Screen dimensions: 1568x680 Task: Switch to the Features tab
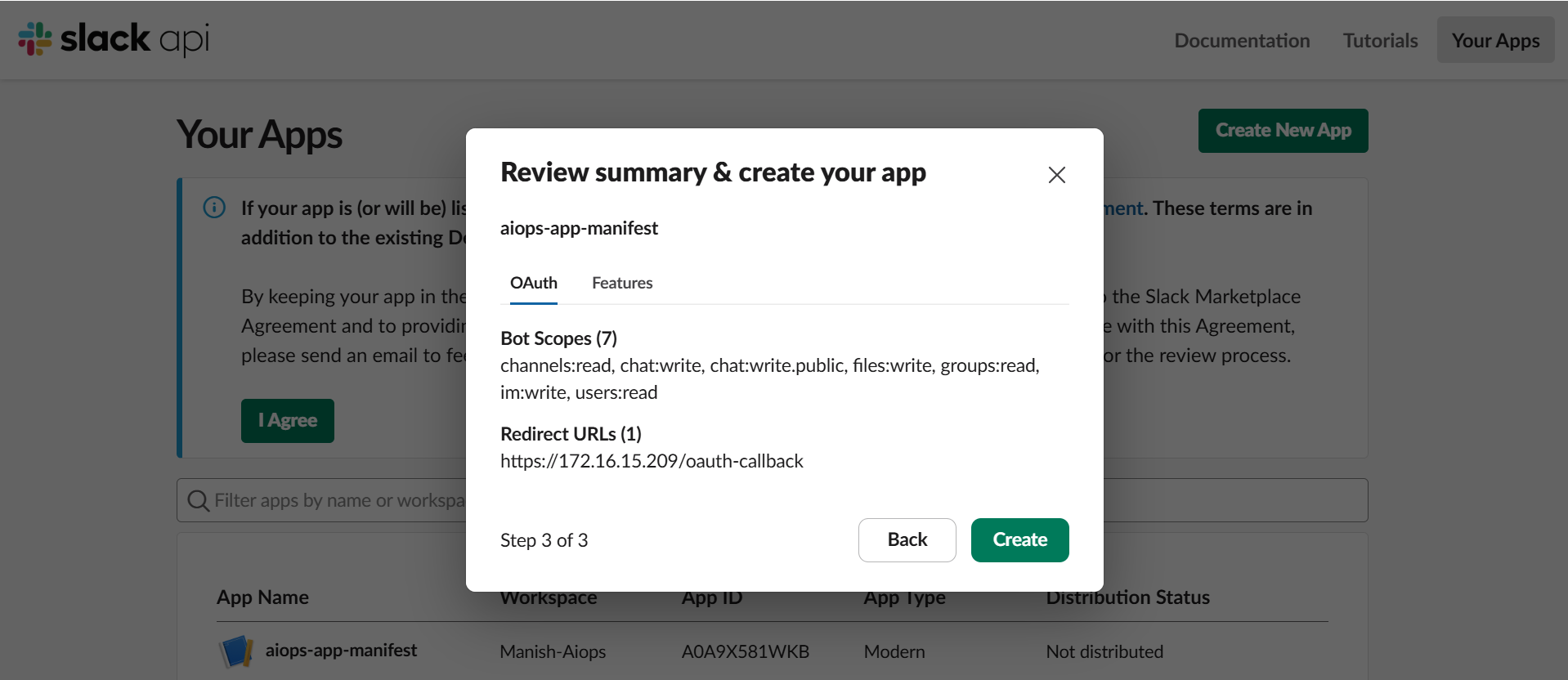[622, 283]
